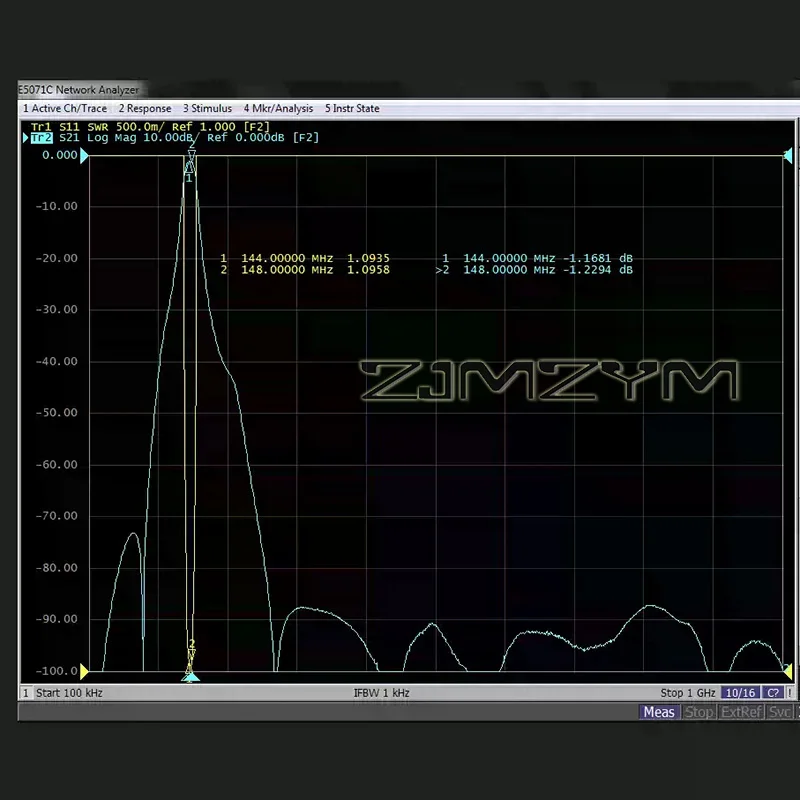Click active marker 2 readout -1.2294 dB
Image resolution: width=800 pixels, height=800 pixels.
click(x=597, y=269)
